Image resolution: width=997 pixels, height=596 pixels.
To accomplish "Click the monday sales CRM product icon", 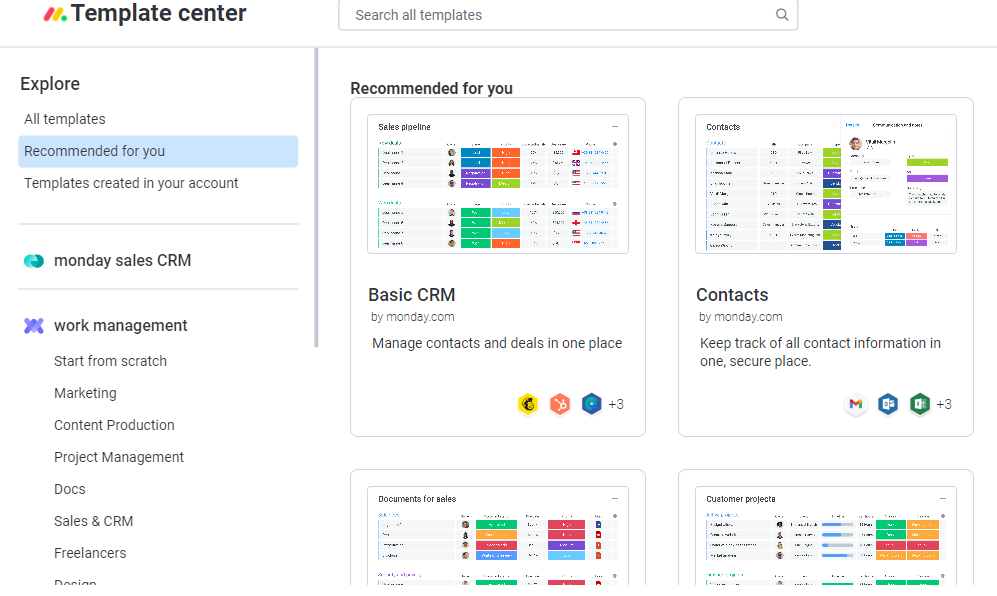I will tap(34, 261).
